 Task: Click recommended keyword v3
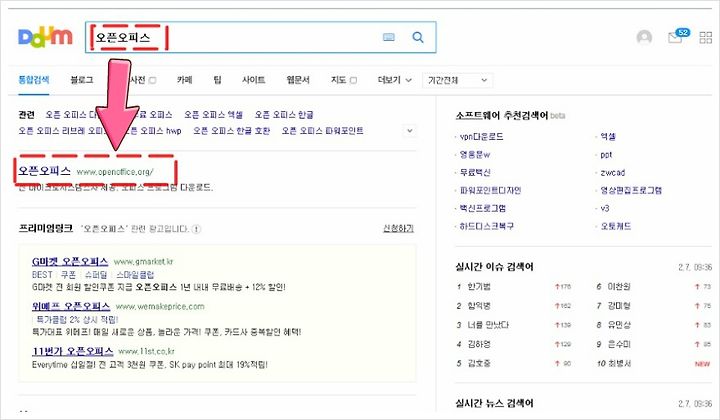coord(605,208)
